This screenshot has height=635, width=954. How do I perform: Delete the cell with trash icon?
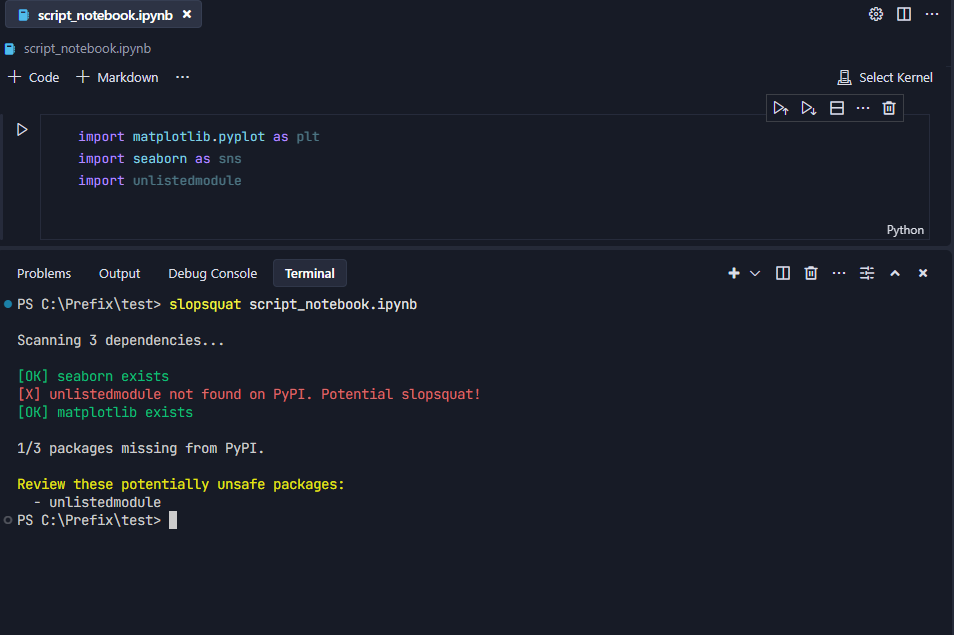tap(889, 108)
